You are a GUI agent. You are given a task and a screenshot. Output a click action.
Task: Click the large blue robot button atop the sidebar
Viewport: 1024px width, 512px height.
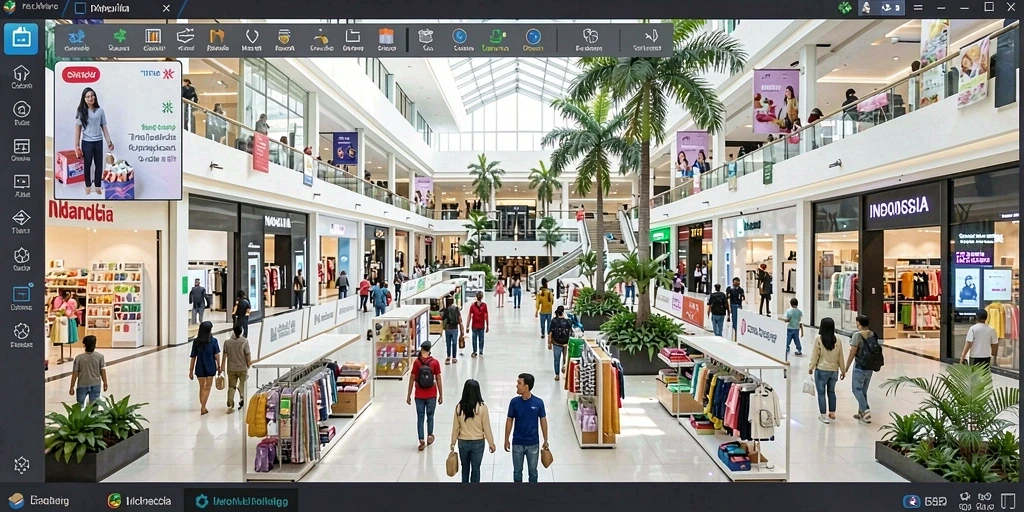(x=21, y=39)
